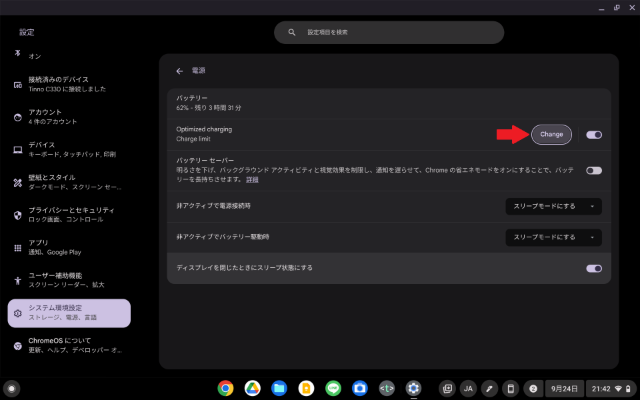Toggle the Optimized charging switch

[x=594, y=134]
